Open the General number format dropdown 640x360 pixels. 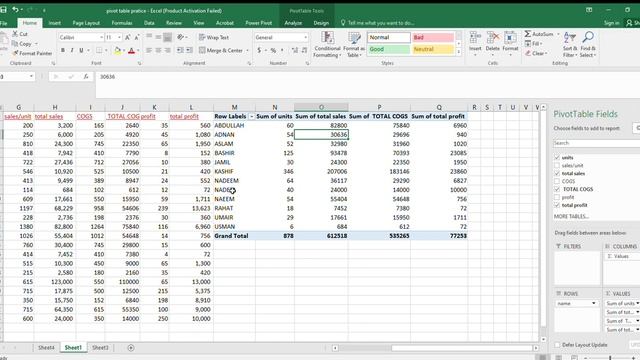pyautogui.click(x=305, y=37)
